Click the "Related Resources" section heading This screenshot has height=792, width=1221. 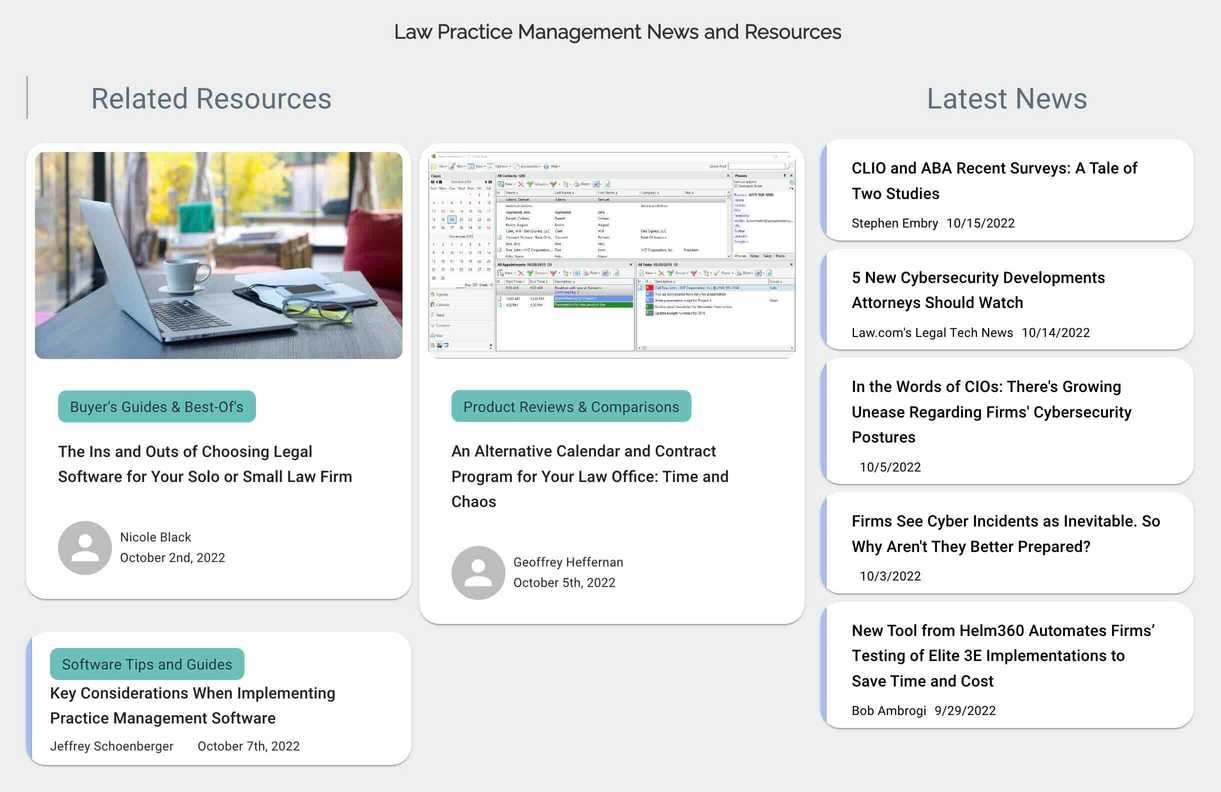(211, 98)
